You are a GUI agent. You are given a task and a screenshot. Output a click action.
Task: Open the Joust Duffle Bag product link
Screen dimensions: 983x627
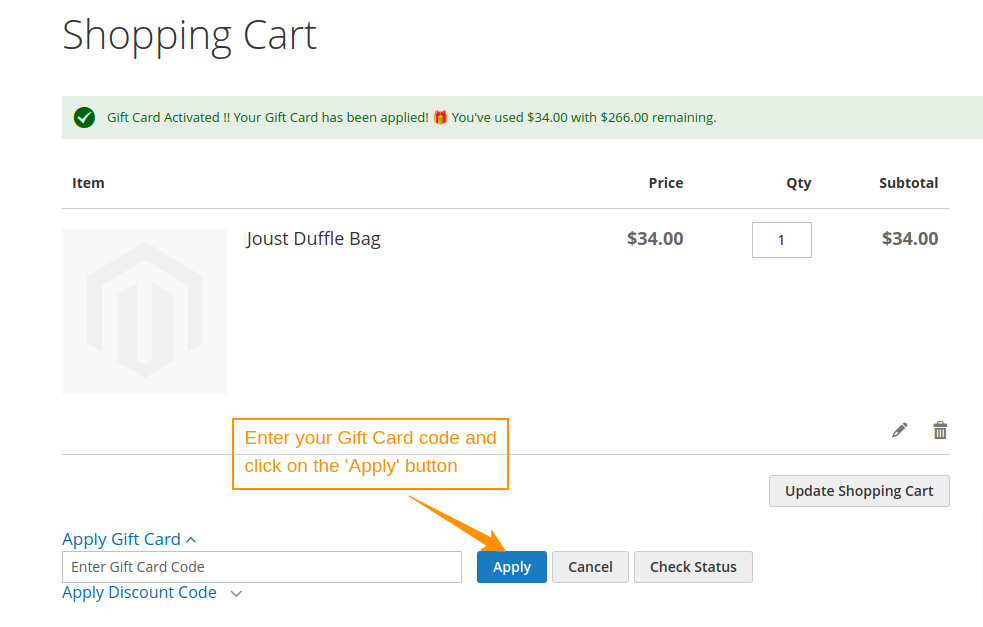pyautogui.click(x=313, y=239)
